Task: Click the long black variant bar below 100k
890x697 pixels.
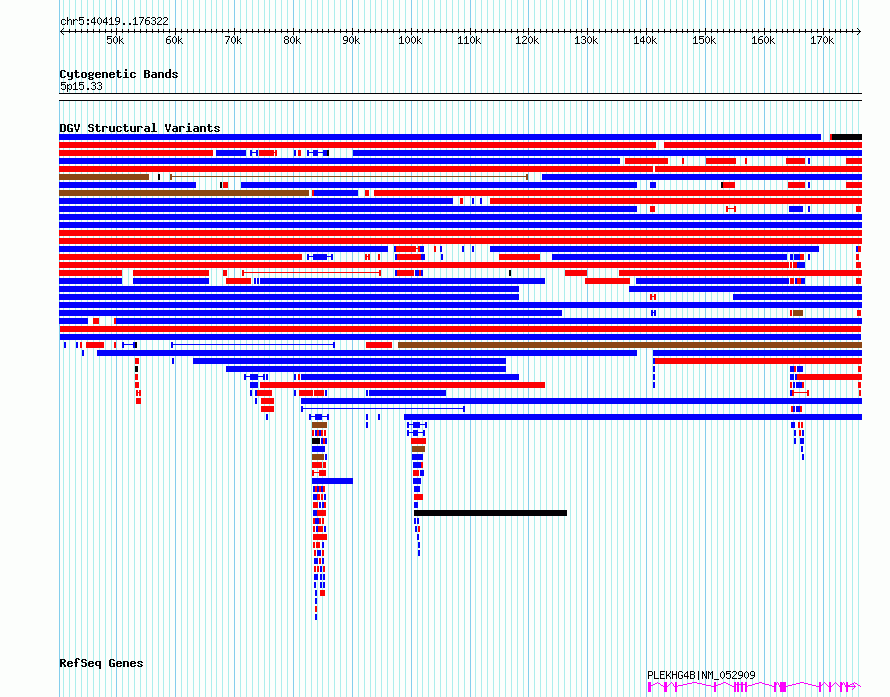Action: pos(490,513)
